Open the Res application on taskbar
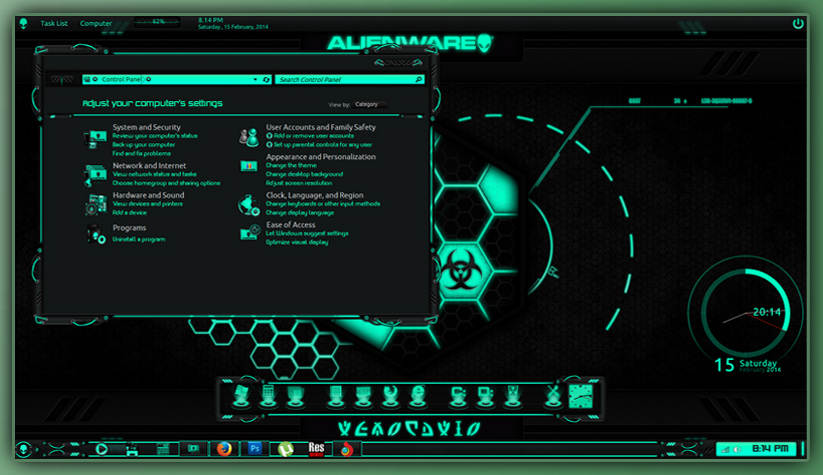This screenshot has width=823, height=475. 316,449
